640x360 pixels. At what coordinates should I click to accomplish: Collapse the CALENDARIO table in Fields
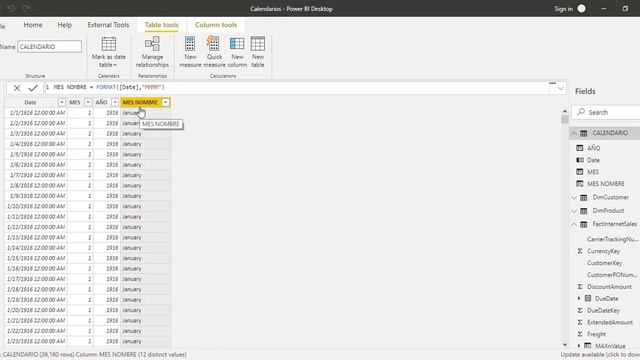(574, 133)
